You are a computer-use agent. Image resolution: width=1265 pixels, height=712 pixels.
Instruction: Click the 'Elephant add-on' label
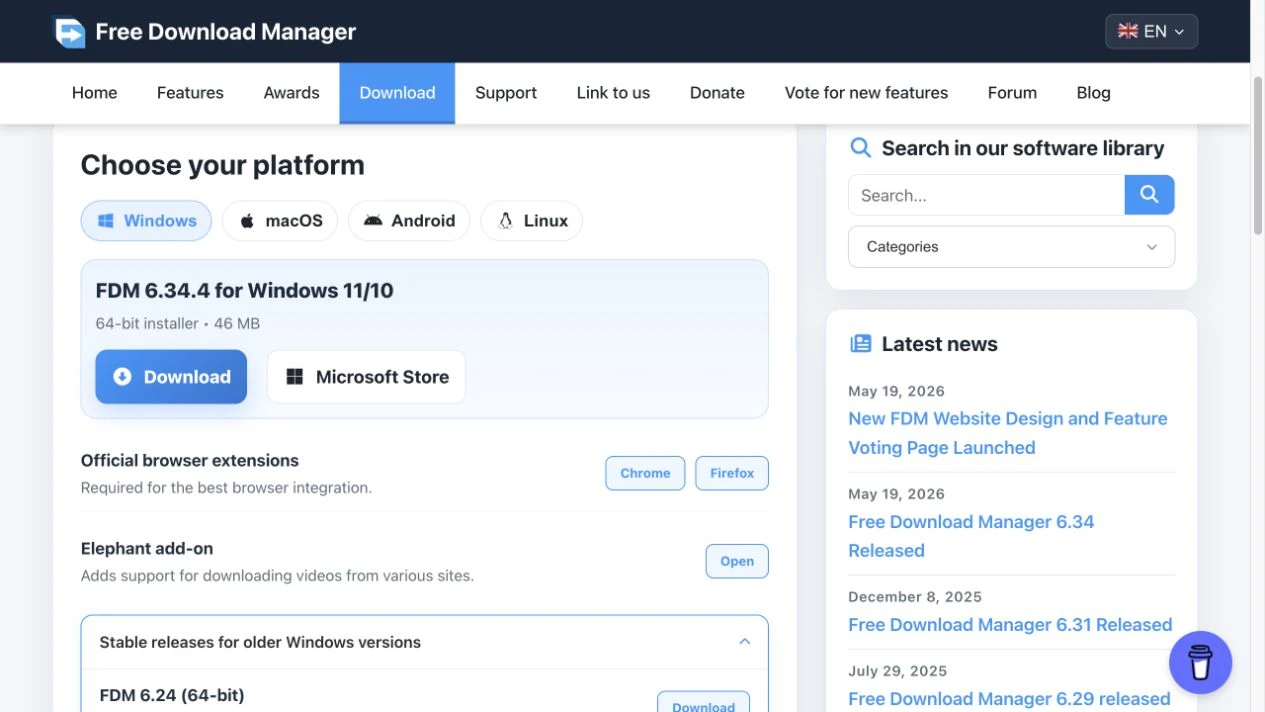pos(147,549)
